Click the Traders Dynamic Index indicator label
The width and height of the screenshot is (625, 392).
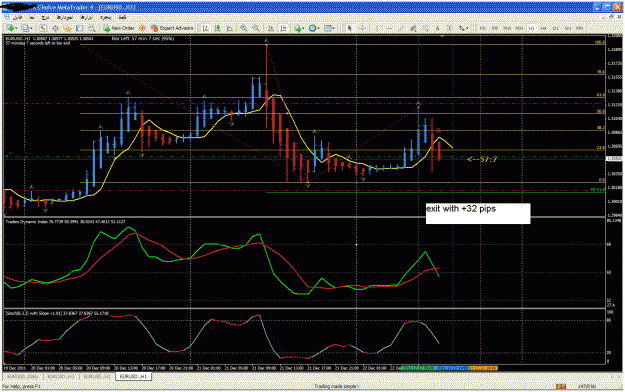click(x=65, y=221)
